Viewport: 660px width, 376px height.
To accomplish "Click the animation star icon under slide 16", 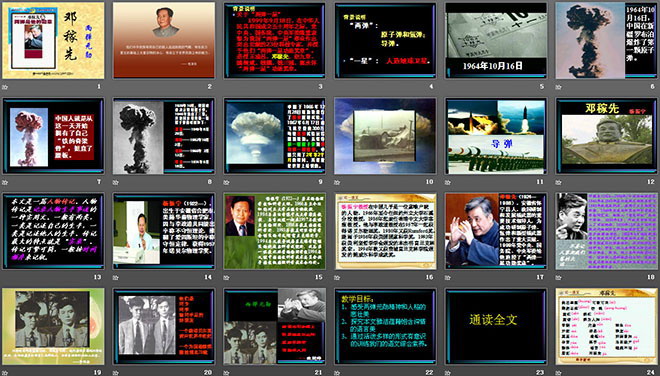I will point(337,277).
